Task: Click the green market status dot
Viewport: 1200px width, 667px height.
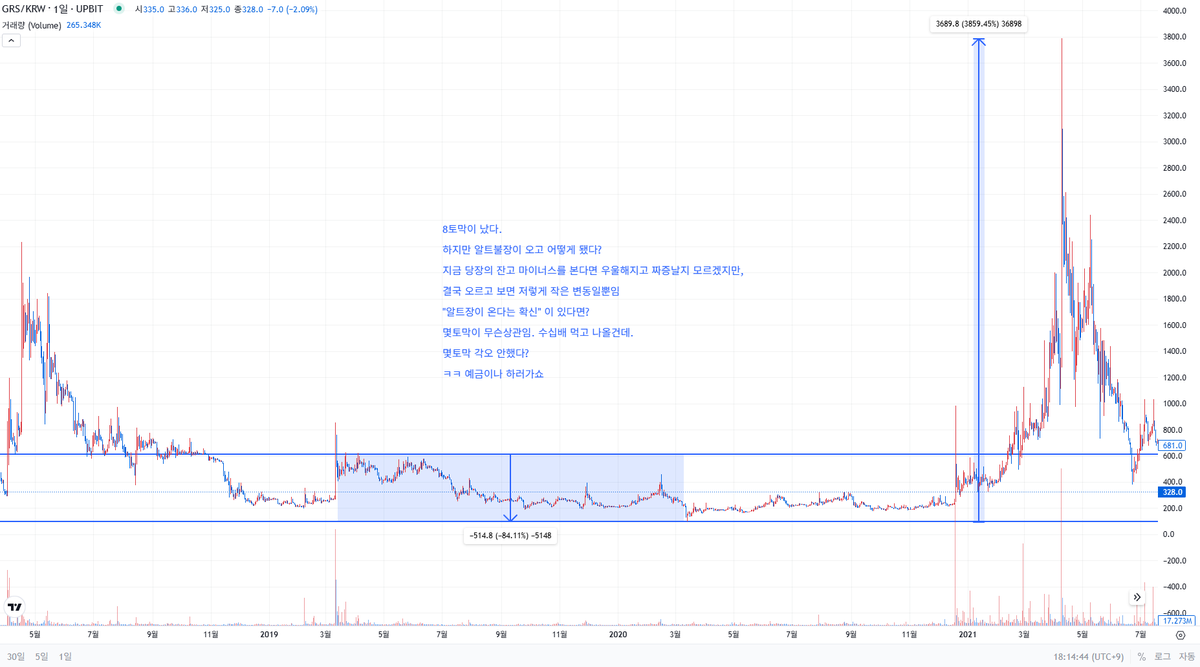Action: (120, 8)
